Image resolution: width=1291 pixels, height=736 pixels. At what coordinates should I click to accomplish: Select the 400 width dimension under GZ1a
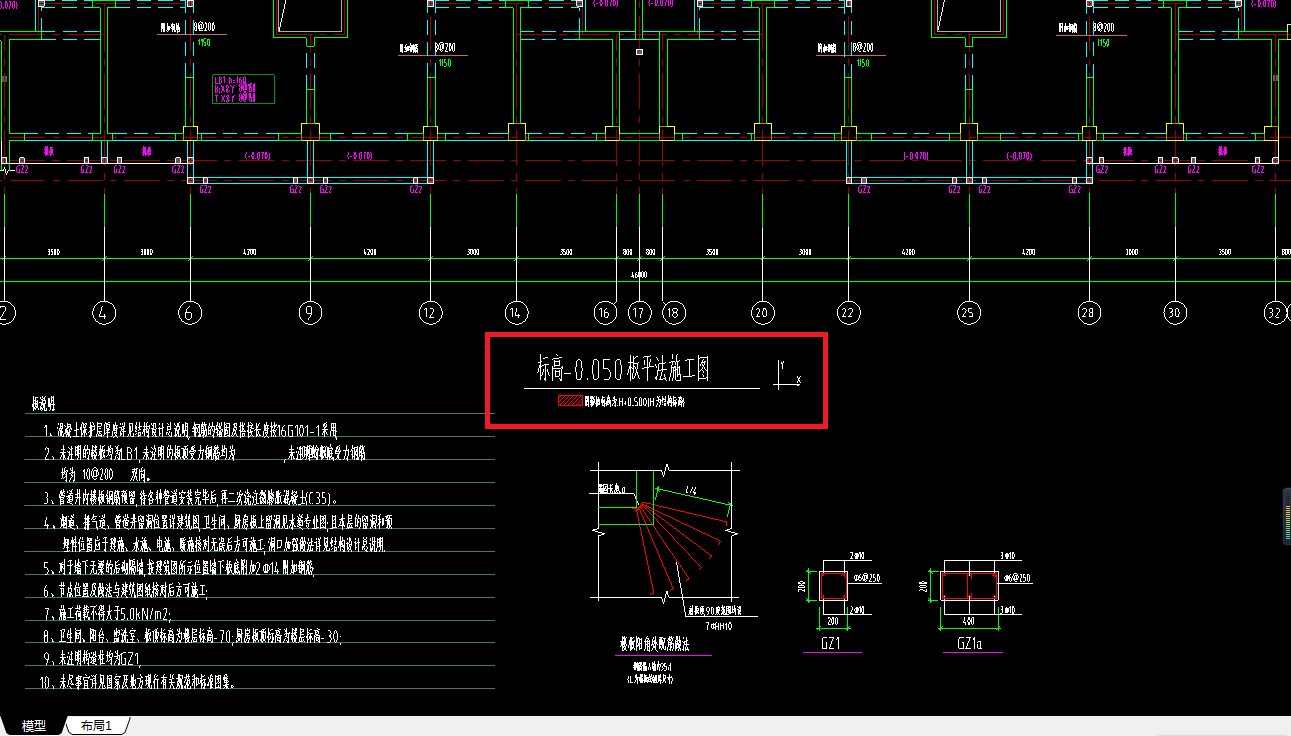[968, 621]
